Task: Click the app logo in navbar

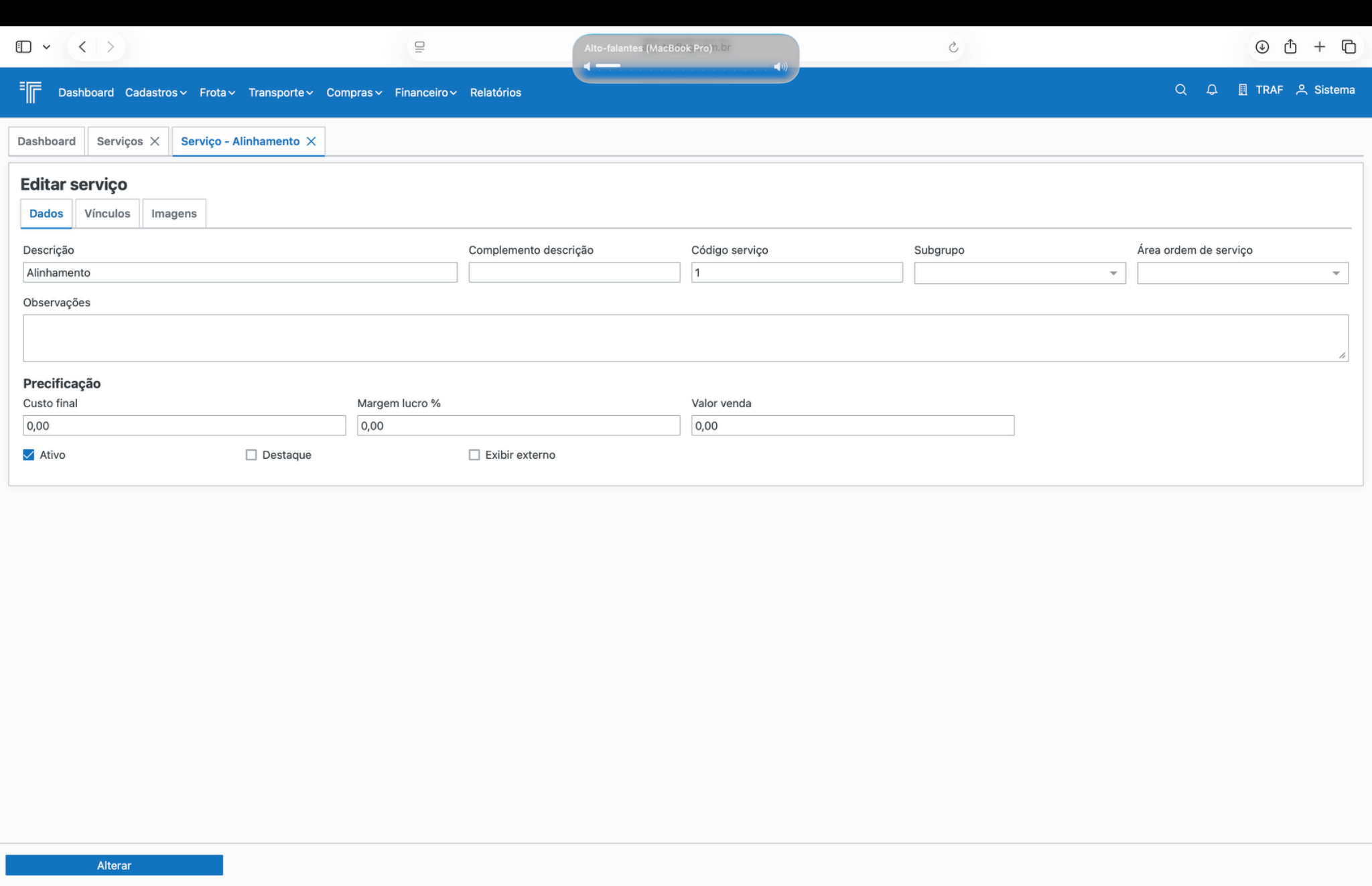Action: pyautogui.click(x=31, y=92)
